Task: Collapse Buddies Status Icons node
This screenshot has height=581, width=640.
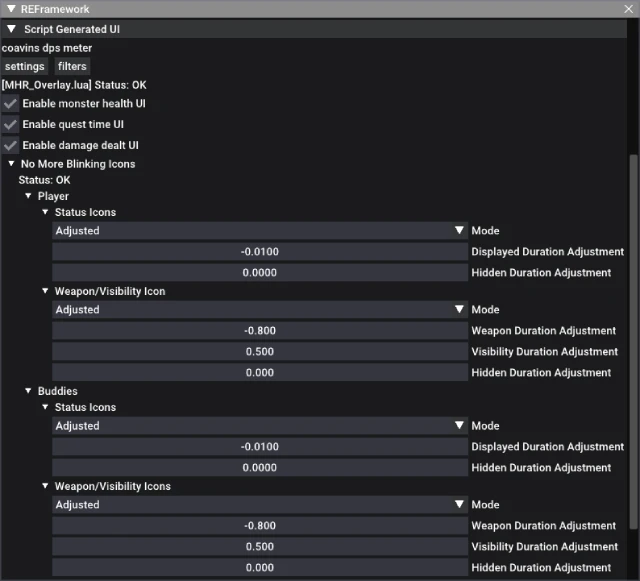Action: [45, 407]
